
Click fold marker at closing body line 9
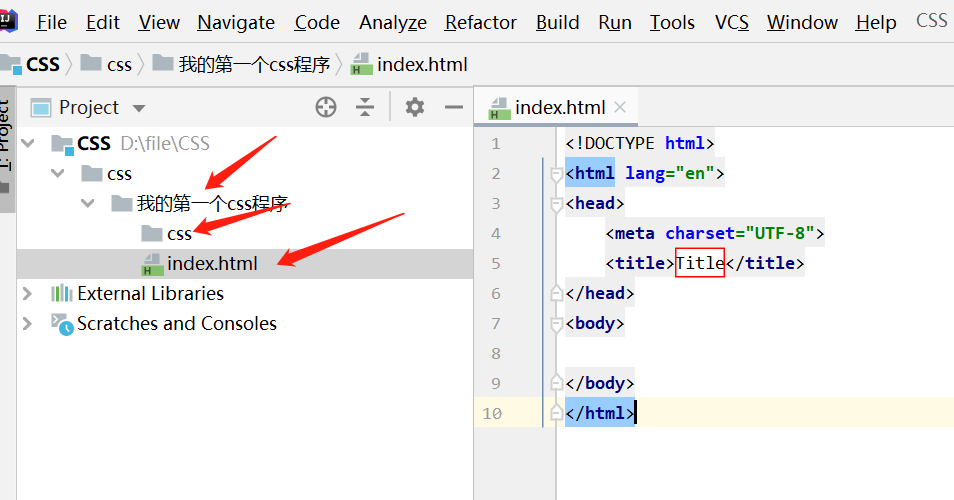click(x=555, y=383)
